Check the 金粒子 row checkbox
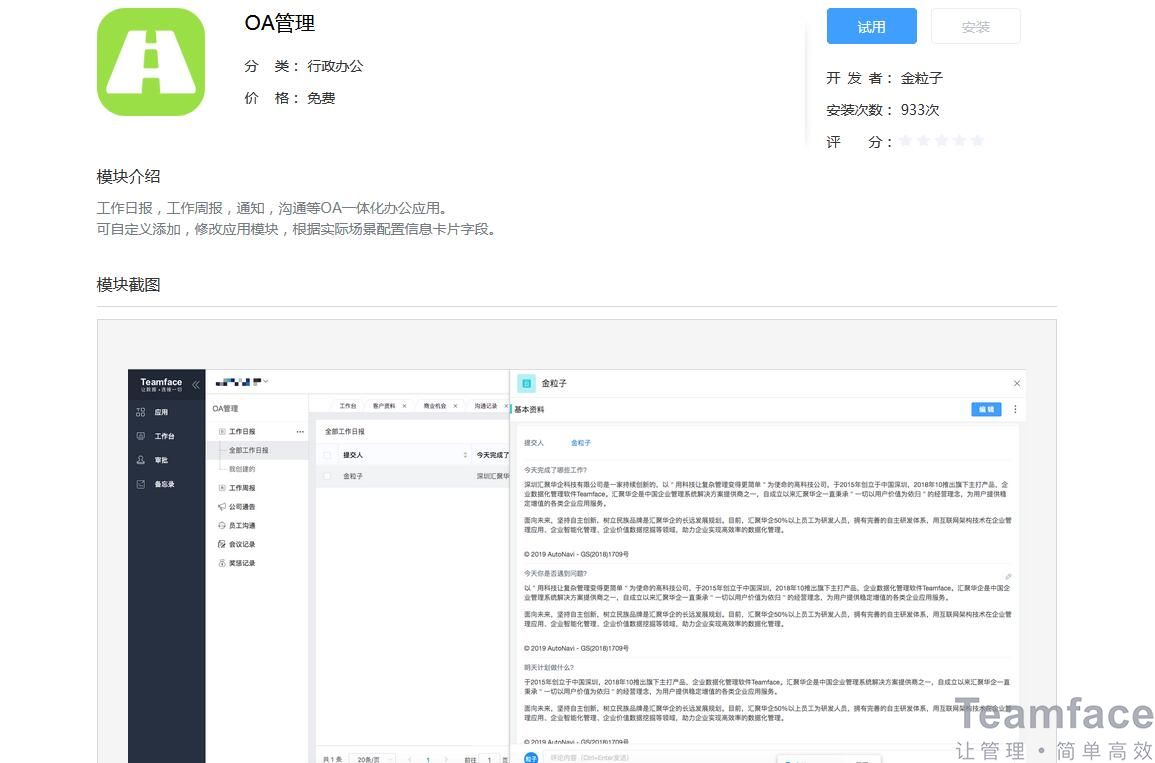 pos(327,477)
